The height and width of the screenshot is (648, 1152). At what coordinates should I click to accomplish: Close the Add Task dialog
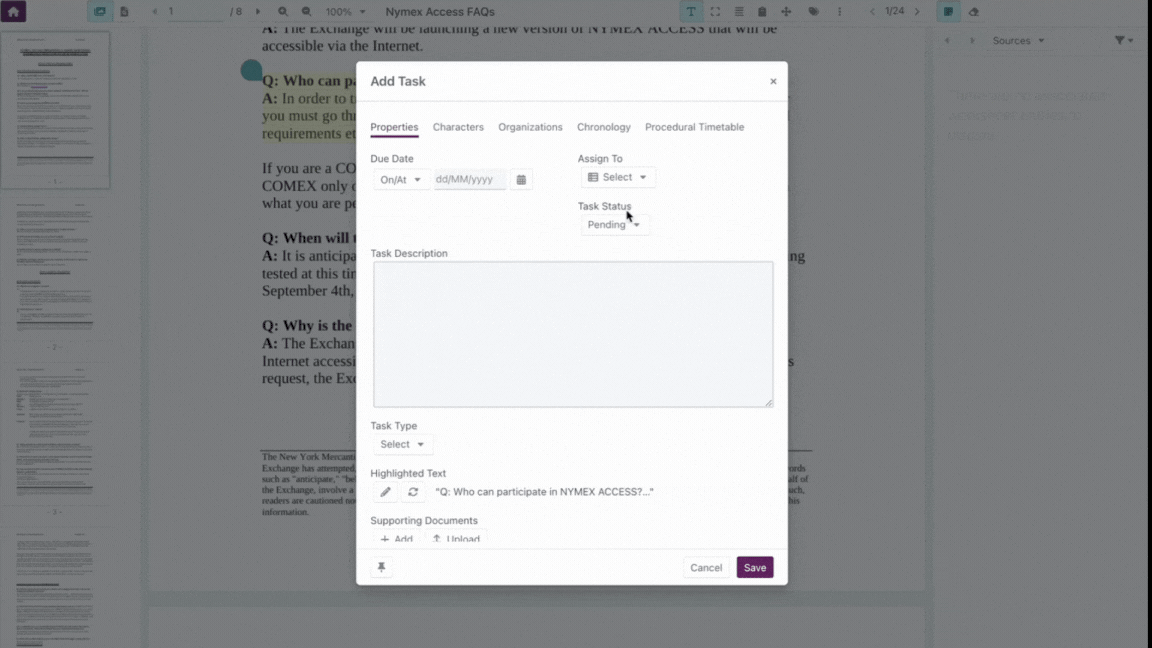point(773,82)
